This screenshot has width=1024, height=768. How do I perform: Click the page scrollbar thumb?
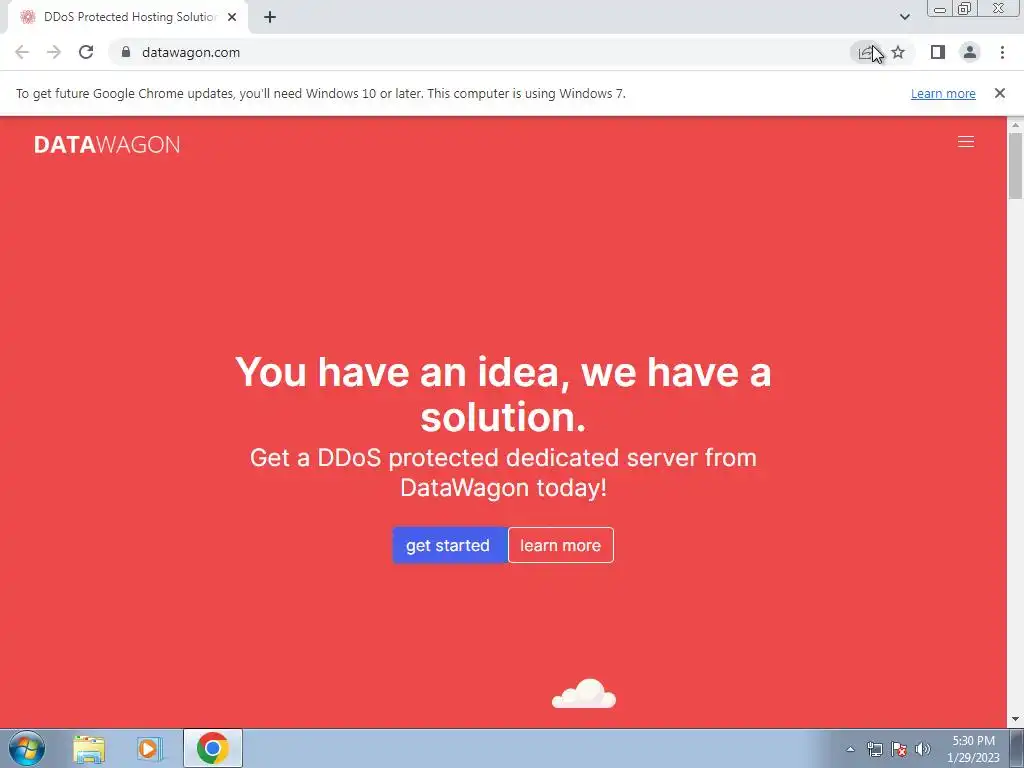click(1015, 166)
